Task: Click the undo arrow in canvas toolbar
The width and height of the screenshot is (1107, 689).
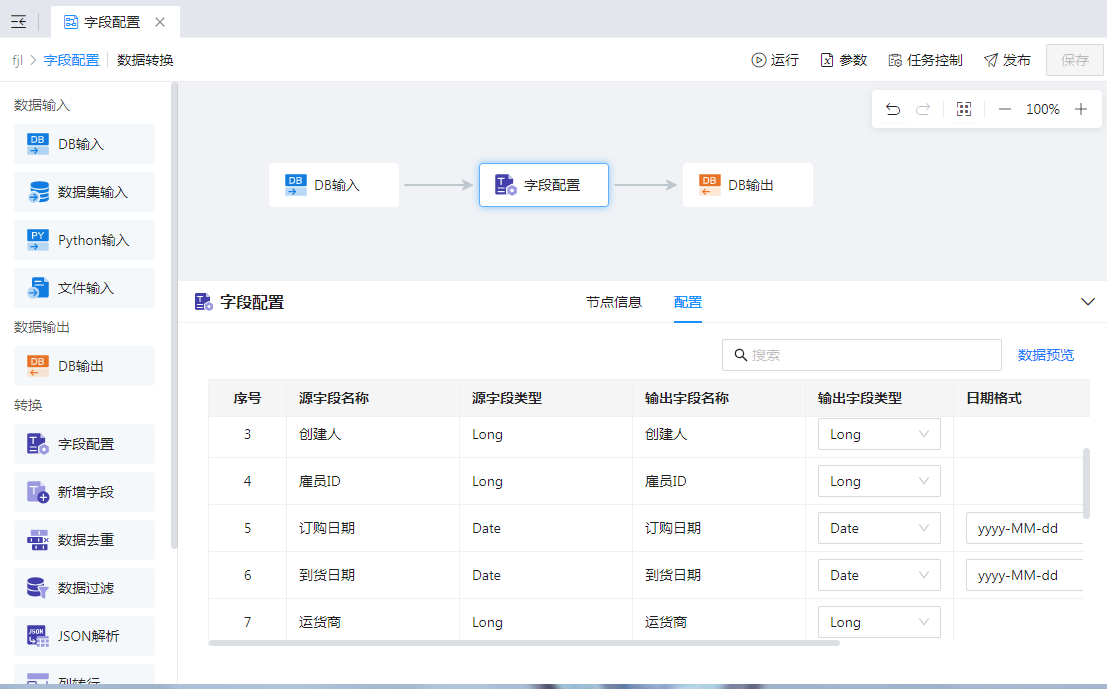Action: 893,109
